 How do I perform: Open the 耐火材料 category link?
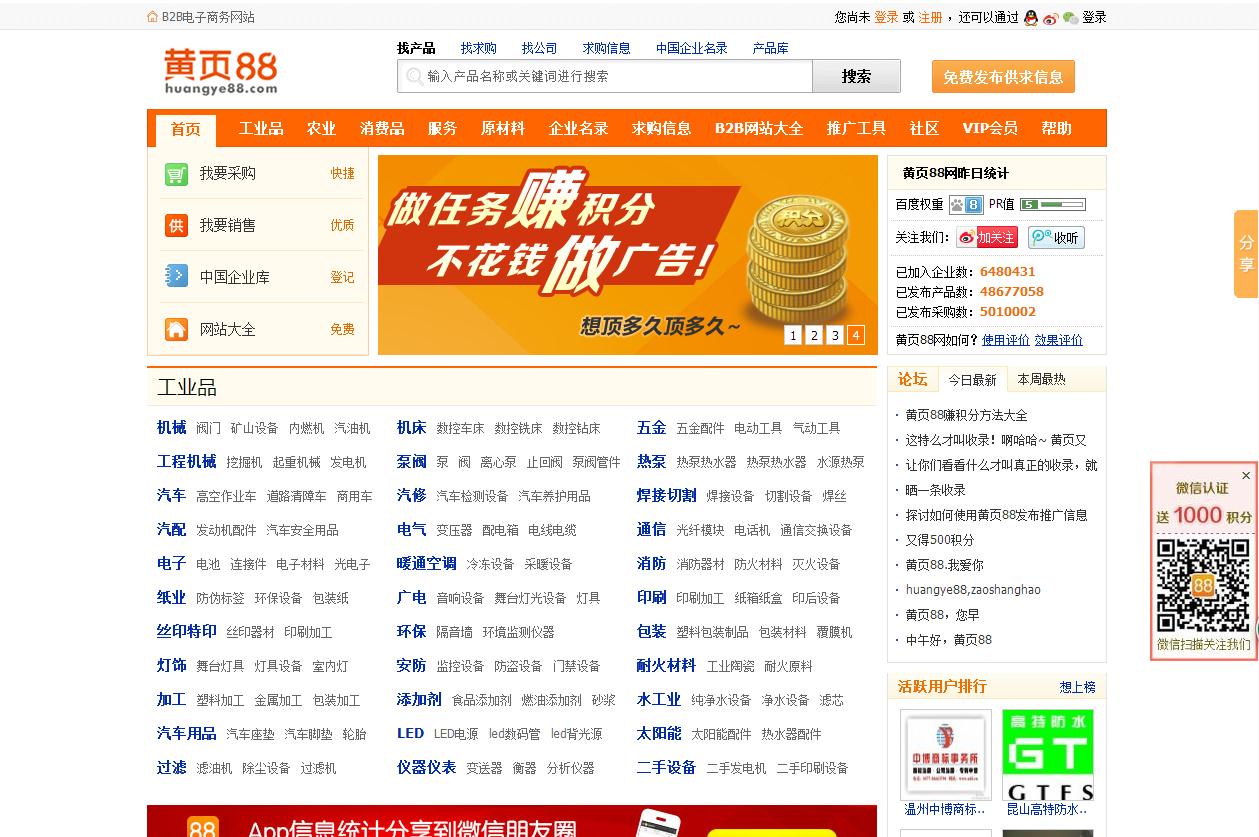(667, 665)
